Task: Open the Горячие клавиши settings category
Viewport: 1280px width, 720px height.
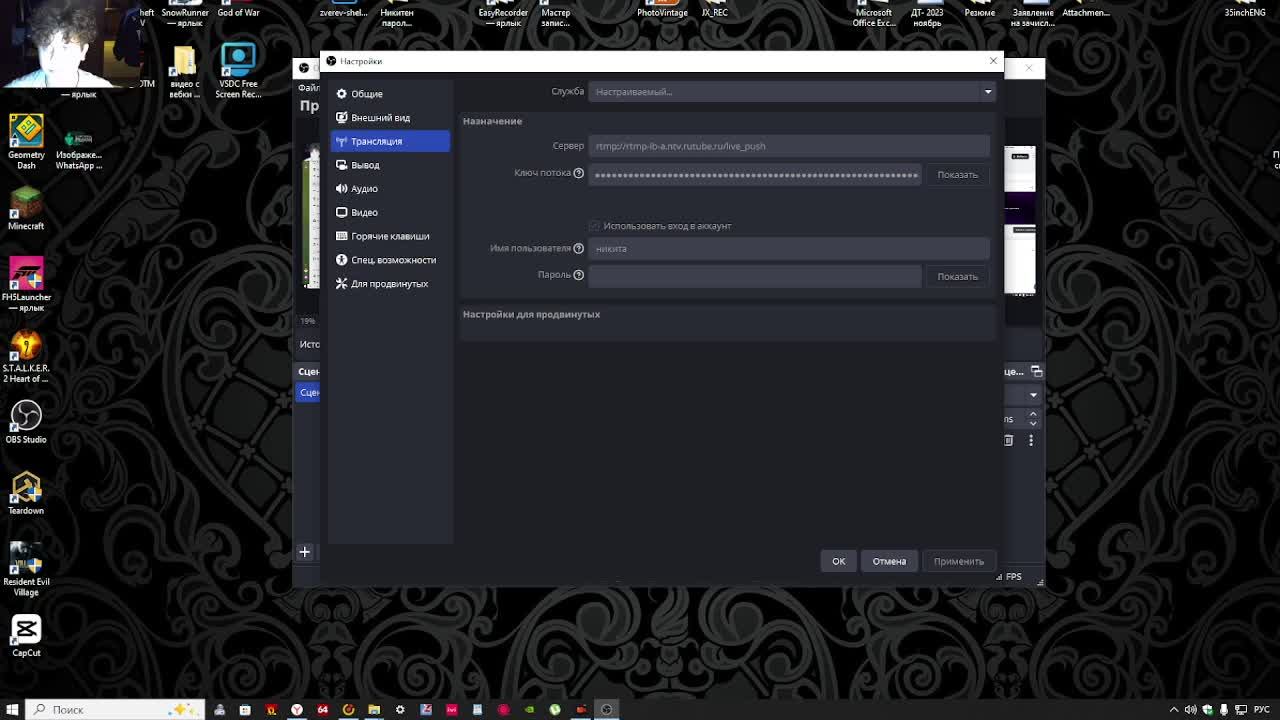Action: pos(390,236)
